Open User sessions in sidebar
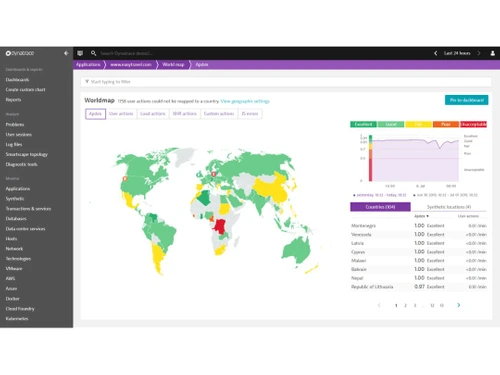The height and width of the screenshot is (375, 500). click(x=19, y=134)
